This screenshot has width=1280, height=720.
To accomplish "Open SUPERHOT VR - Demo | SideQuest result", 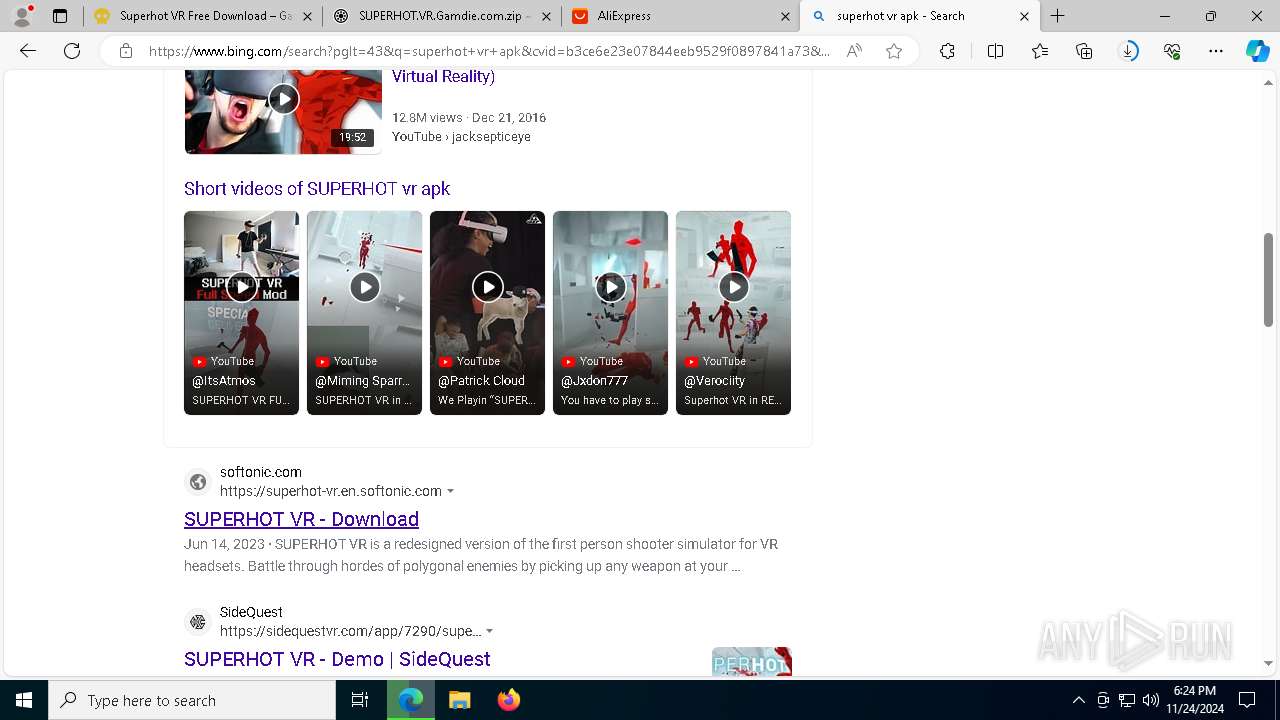I will click(337, 659).
